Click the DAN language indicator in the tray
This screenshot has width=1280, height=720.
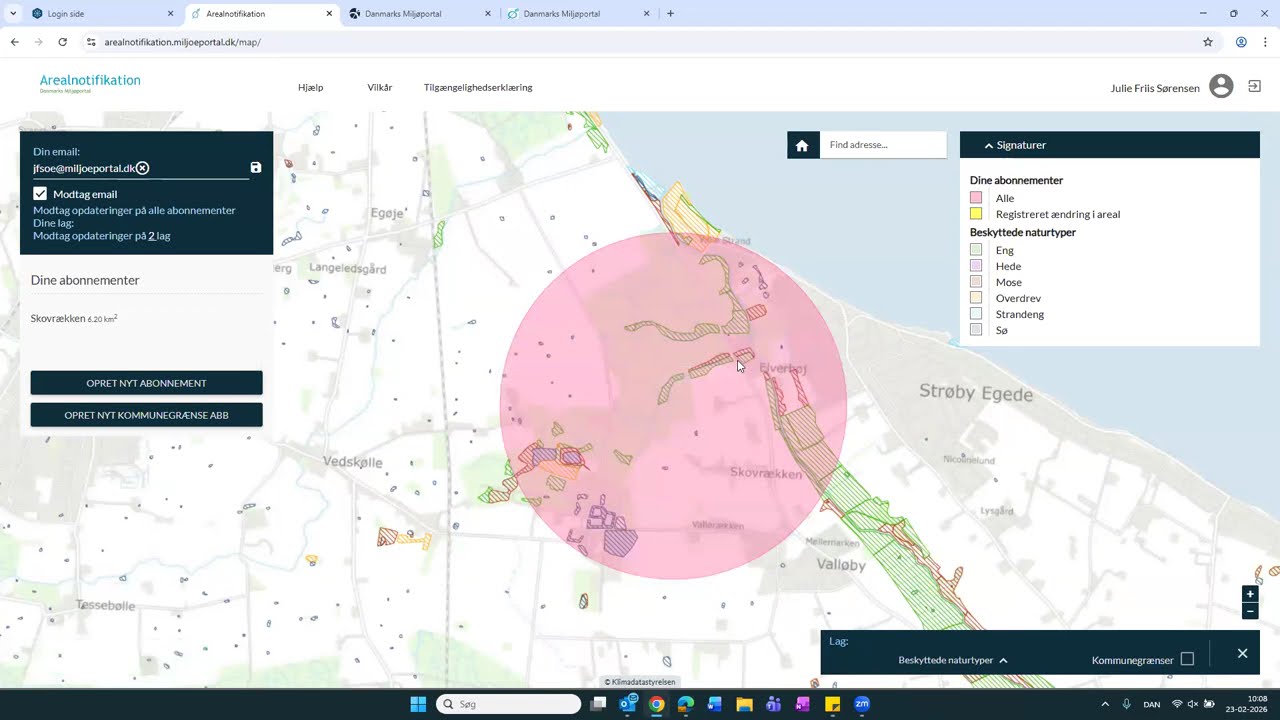(1152, 704)
